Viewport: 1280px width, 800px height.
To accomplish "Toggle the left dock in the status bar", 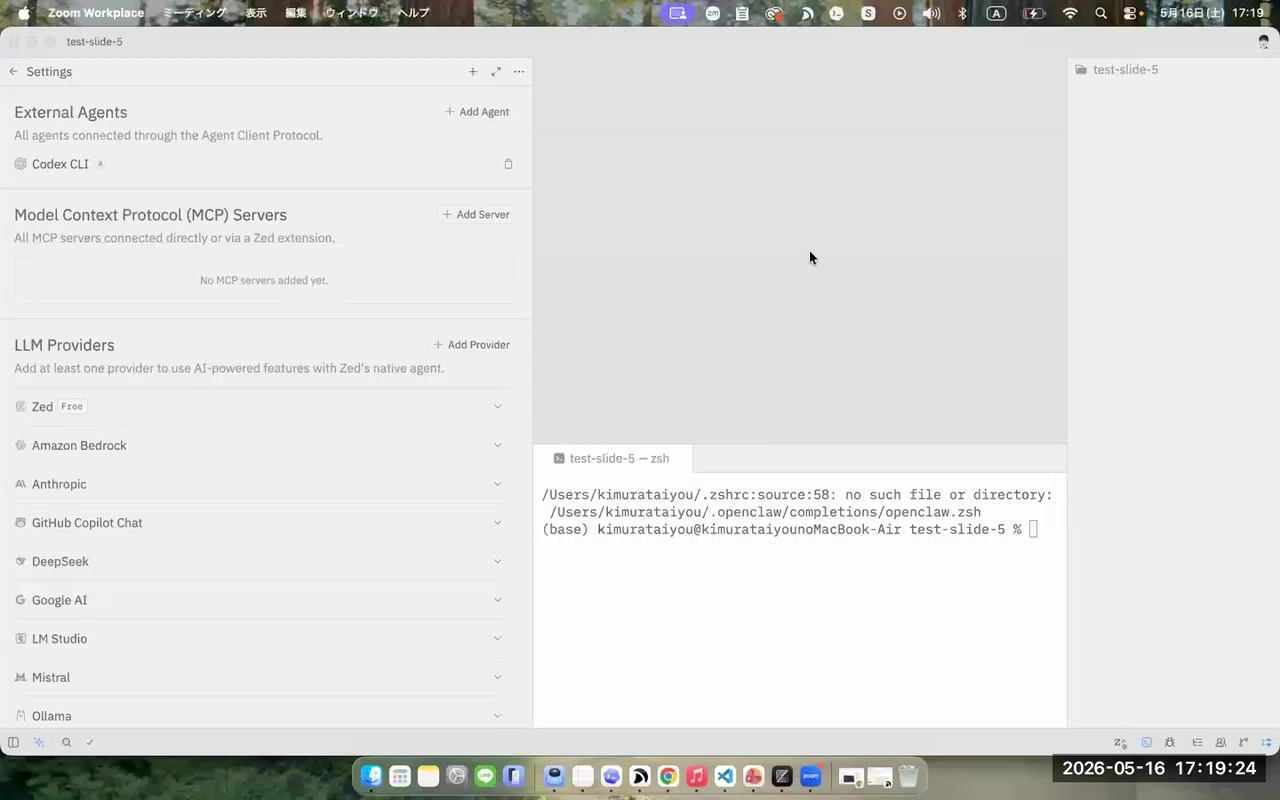I will click(x=13, y=742).
